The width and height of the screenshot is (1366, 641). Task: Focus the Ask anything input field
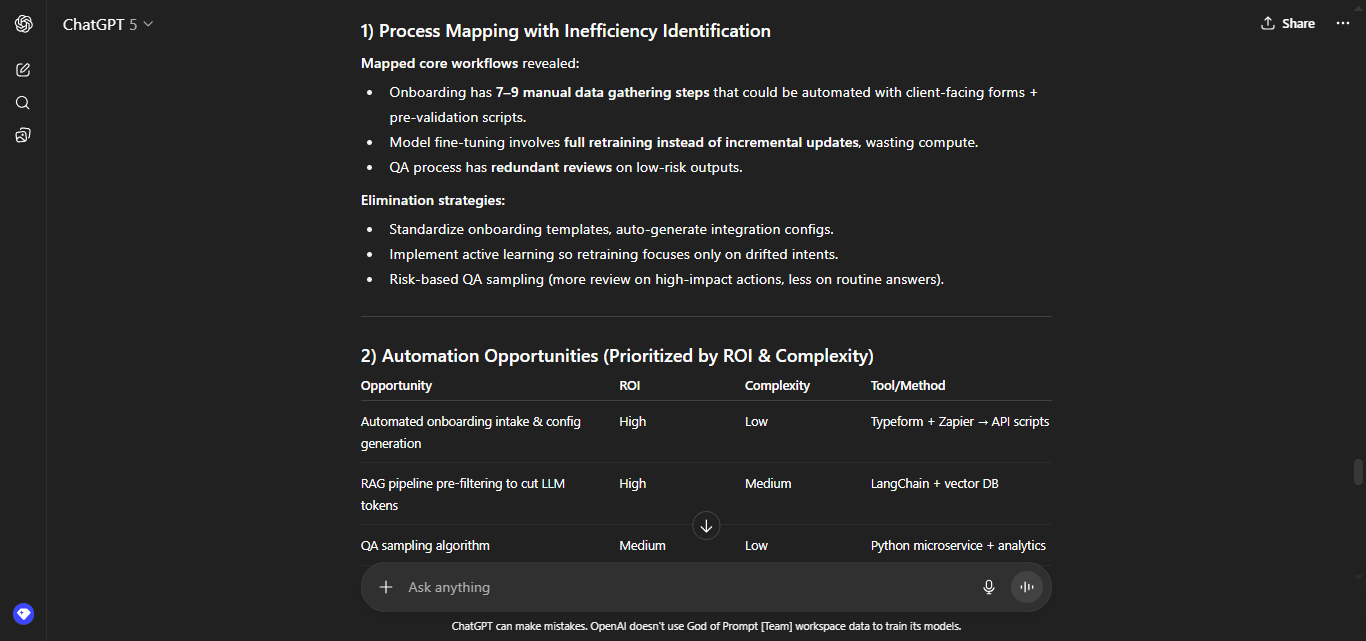[x=690, y=587]
